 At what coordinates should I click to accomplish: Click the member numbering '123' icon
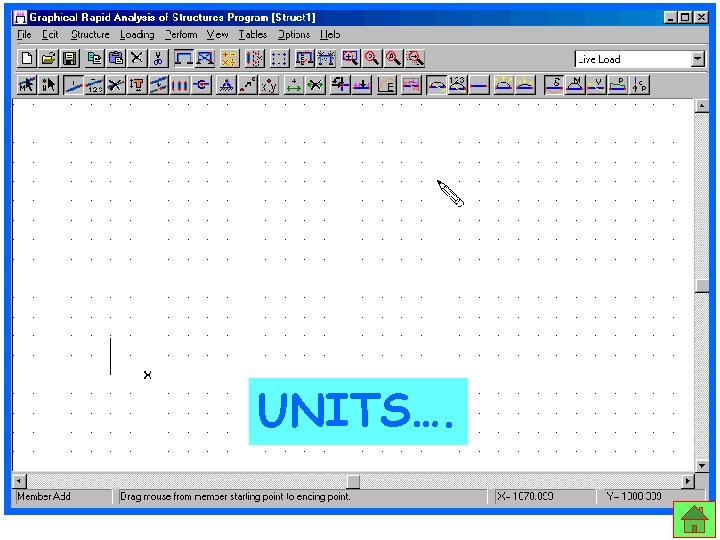[95, 85]
